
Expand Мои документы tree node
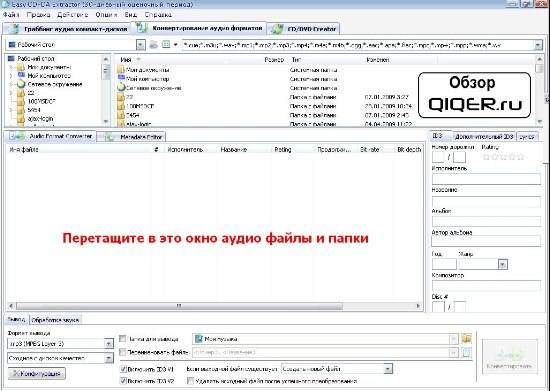pos(11,67)
